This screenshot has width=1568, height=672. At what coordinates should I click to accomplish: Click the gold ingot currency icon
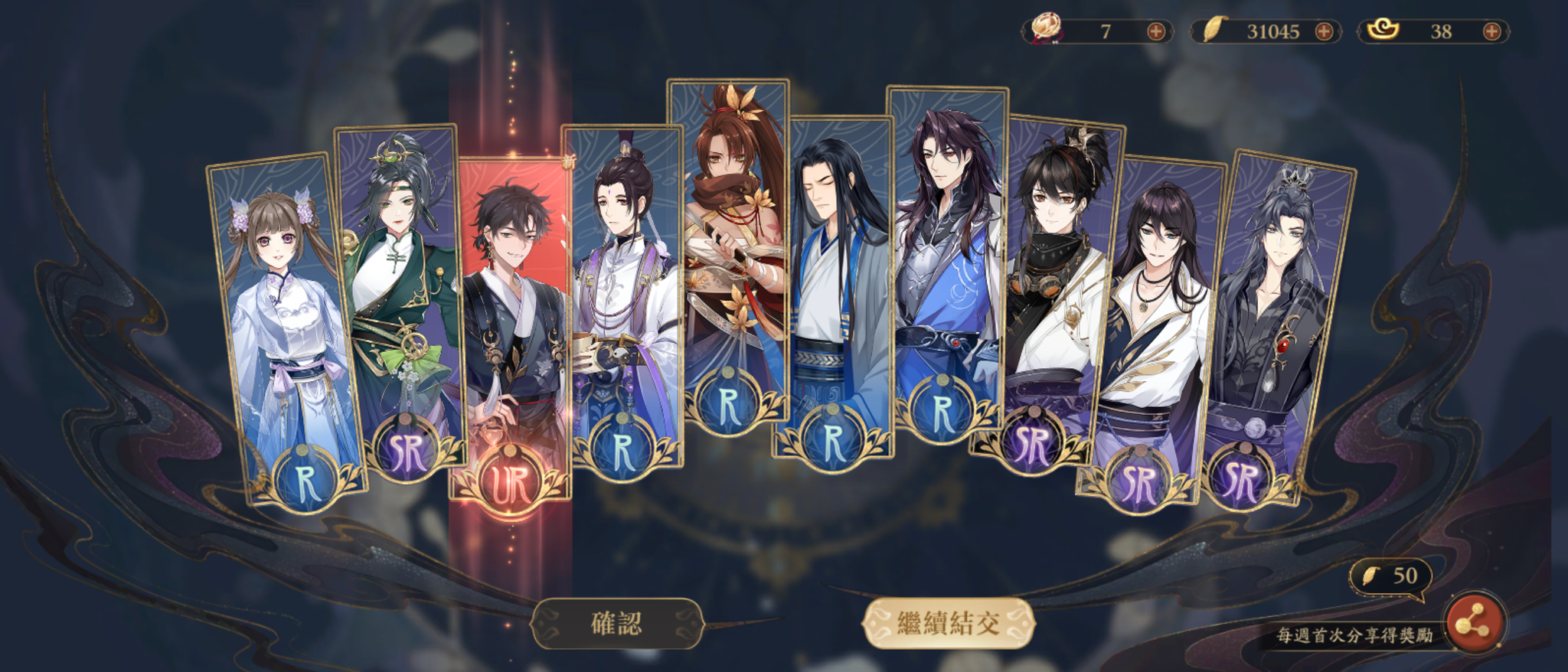1383,30
